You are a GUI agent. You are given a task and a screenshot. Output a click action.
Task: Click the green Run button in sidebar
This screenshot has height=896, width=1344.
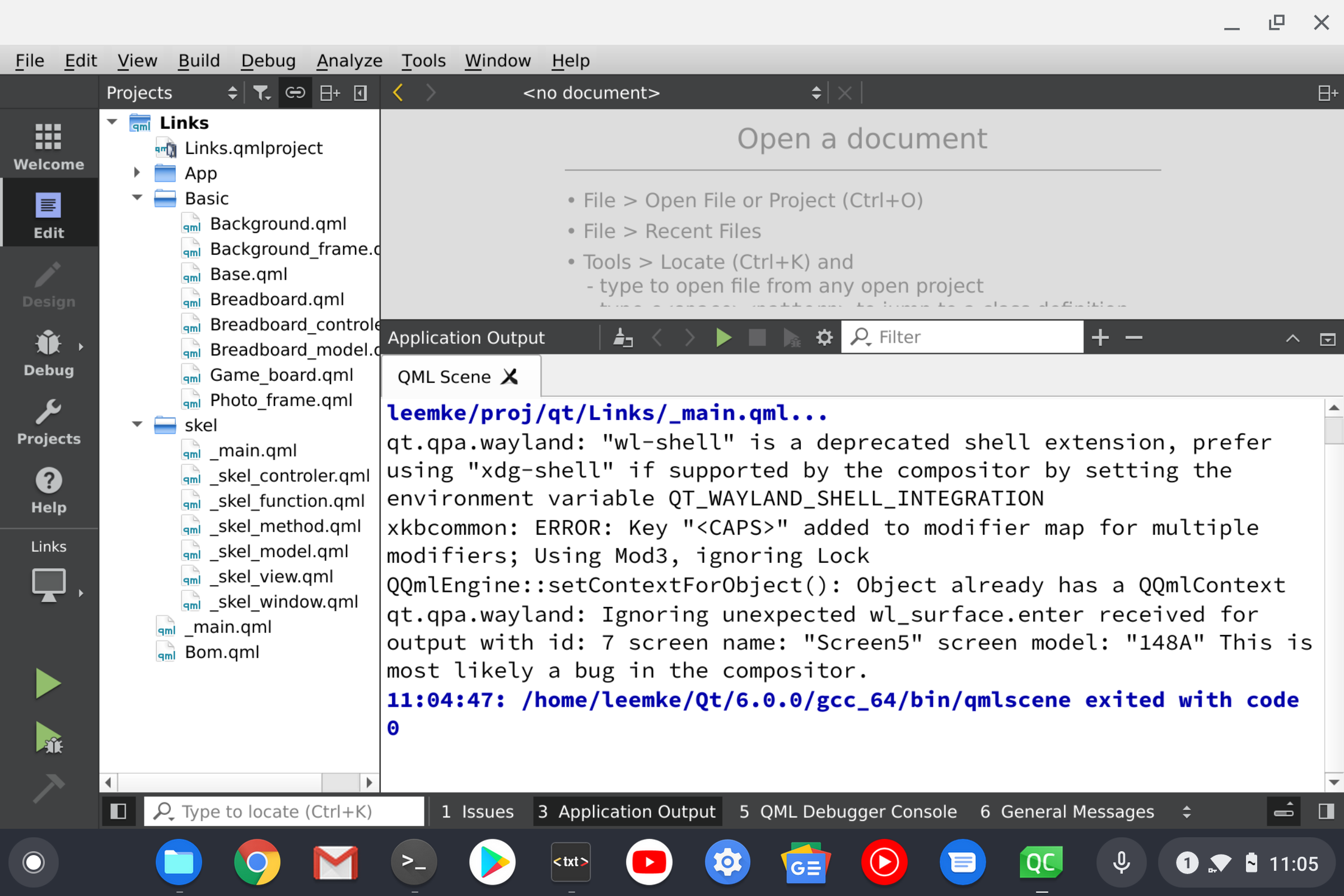(x=48, y=683)
